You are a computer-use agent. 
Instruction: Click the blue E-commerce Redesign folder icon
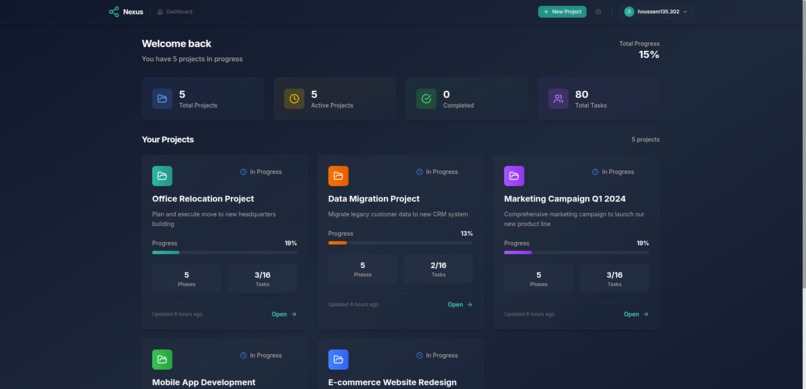pyautogui.click(x=338, y=360)
